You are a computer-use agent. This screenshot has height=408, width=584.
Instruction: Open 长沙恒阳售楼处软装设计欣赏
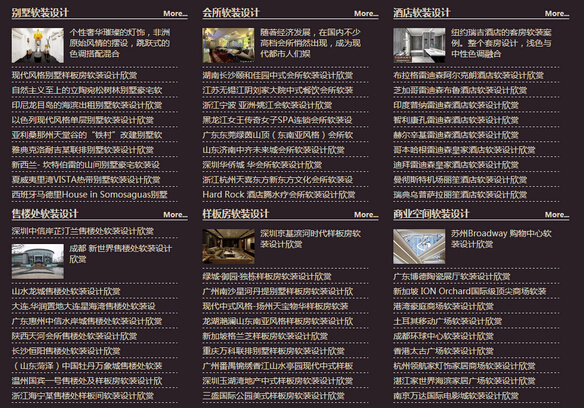click(x=66, y=351)
